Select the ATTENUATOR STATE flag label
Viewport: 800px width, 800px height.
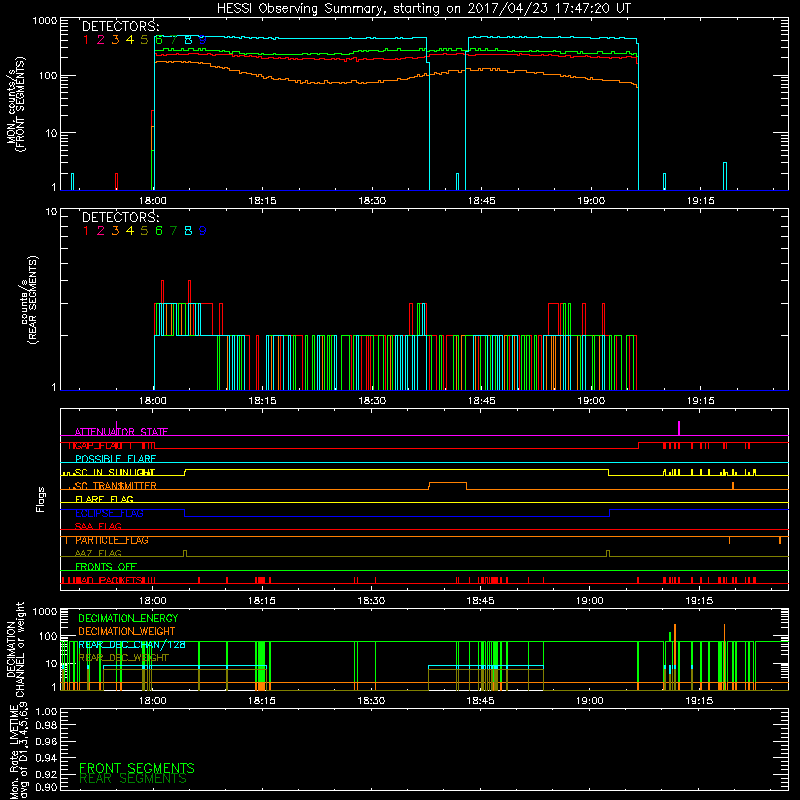(121, 432)
